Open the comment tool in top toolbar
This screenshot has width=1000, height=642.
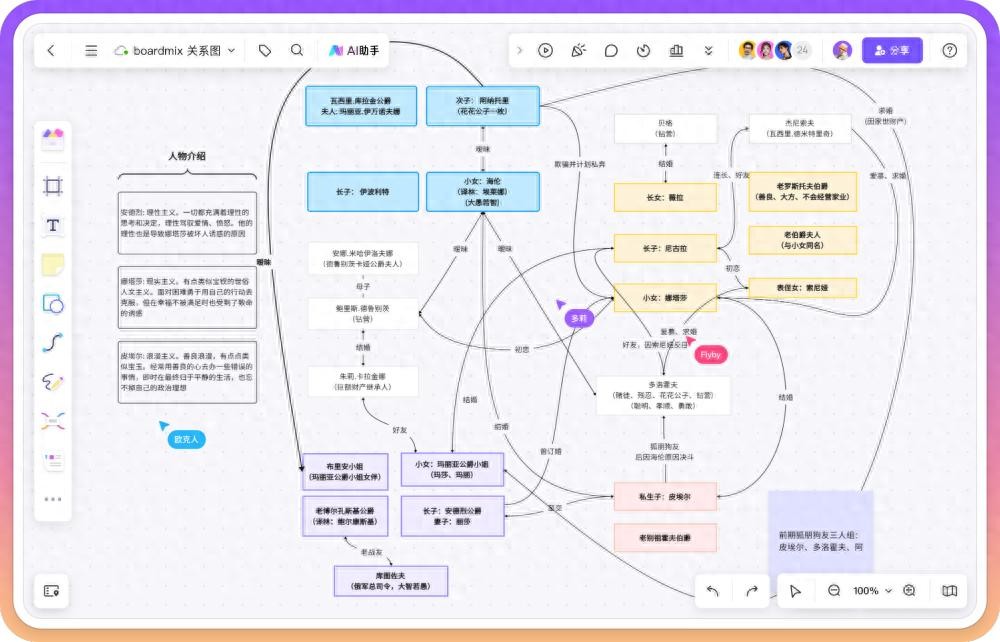(x=611, y=50)
